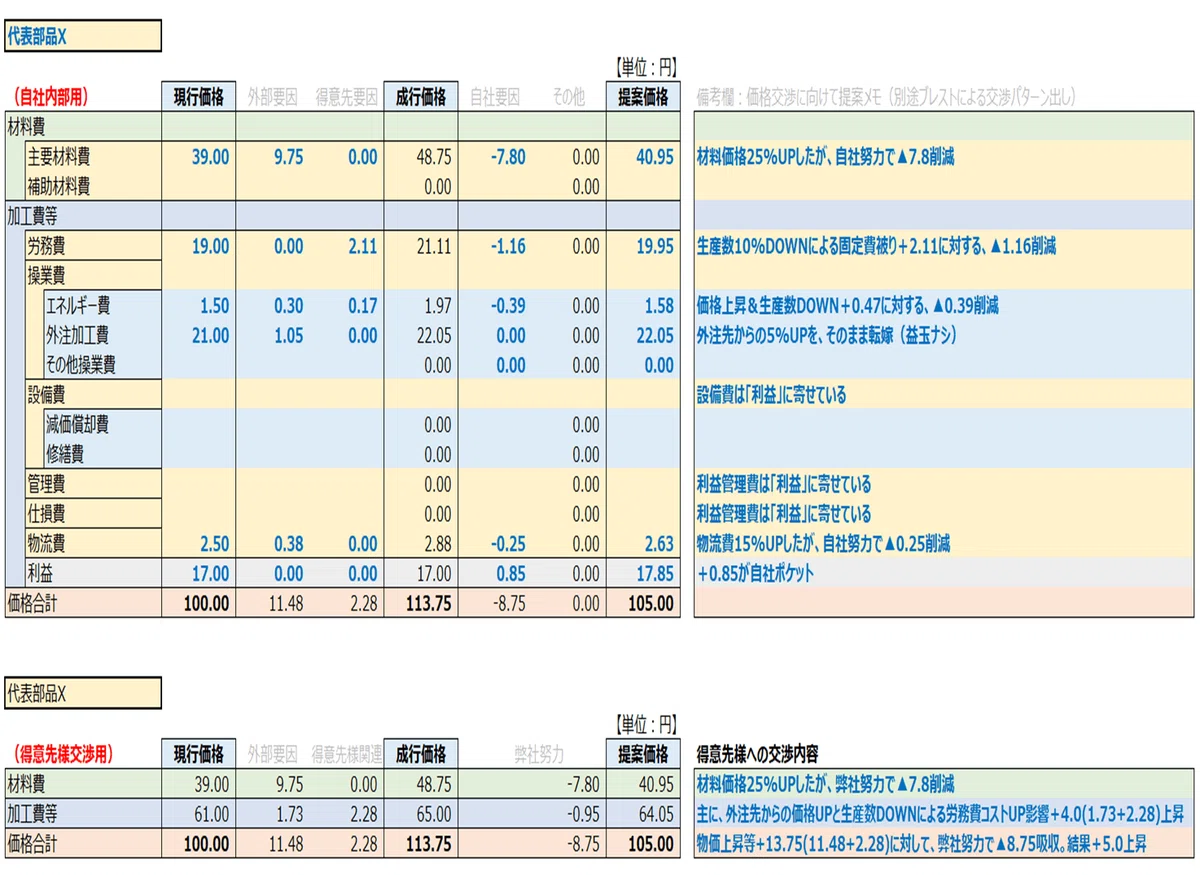Select the note +0.85が自社ポケット

(755, 574)
